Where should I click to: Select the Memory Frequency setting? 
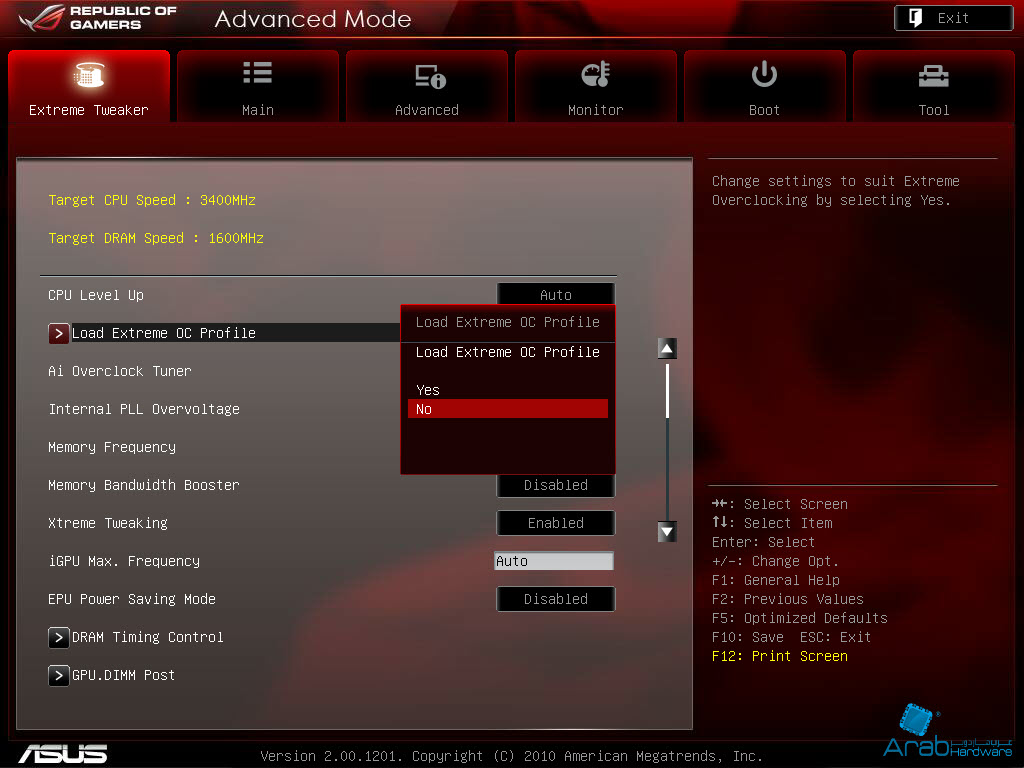click(x=112, y=447)
